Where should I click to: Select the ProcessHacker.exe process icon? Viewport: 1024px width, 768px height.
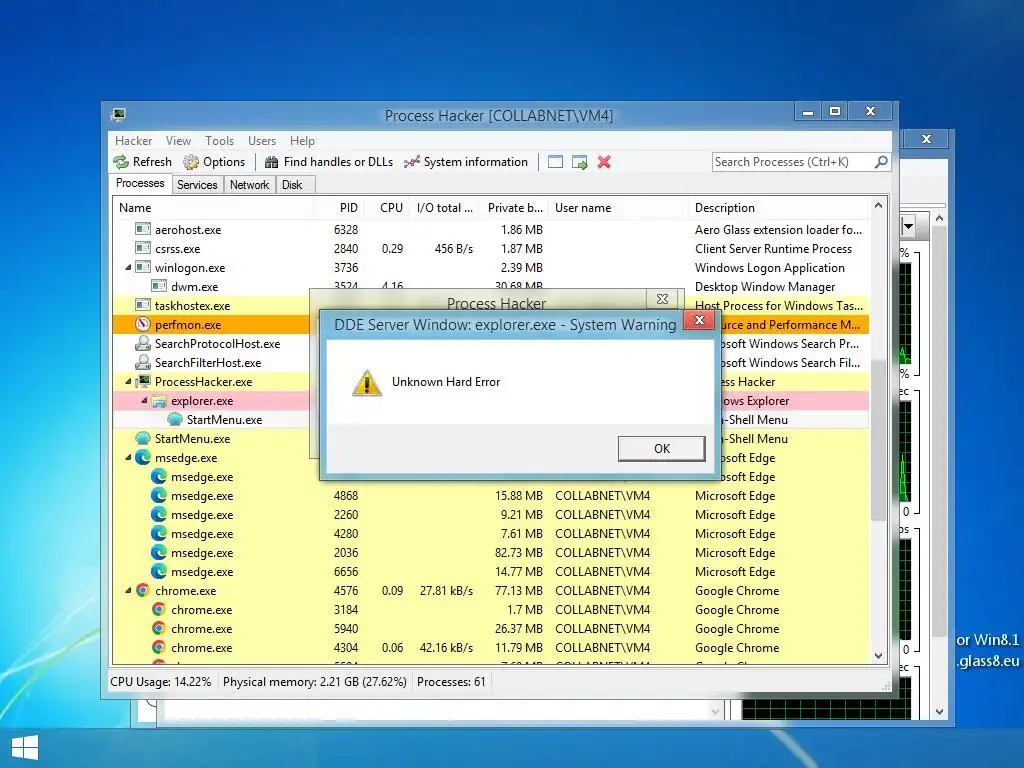142,381
